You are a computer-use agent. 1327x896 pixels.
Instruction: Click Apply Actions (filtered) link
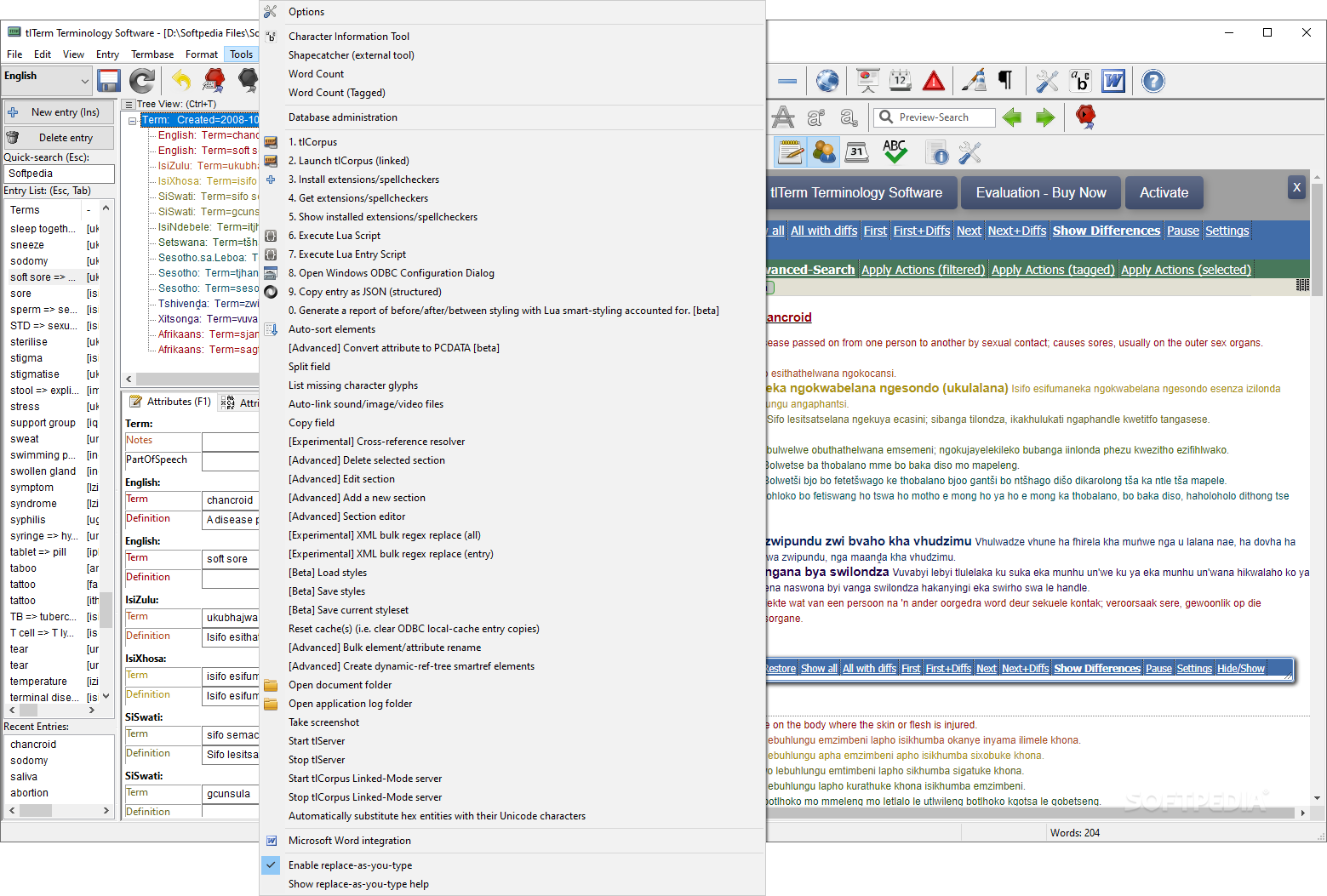tap(923, 270)
